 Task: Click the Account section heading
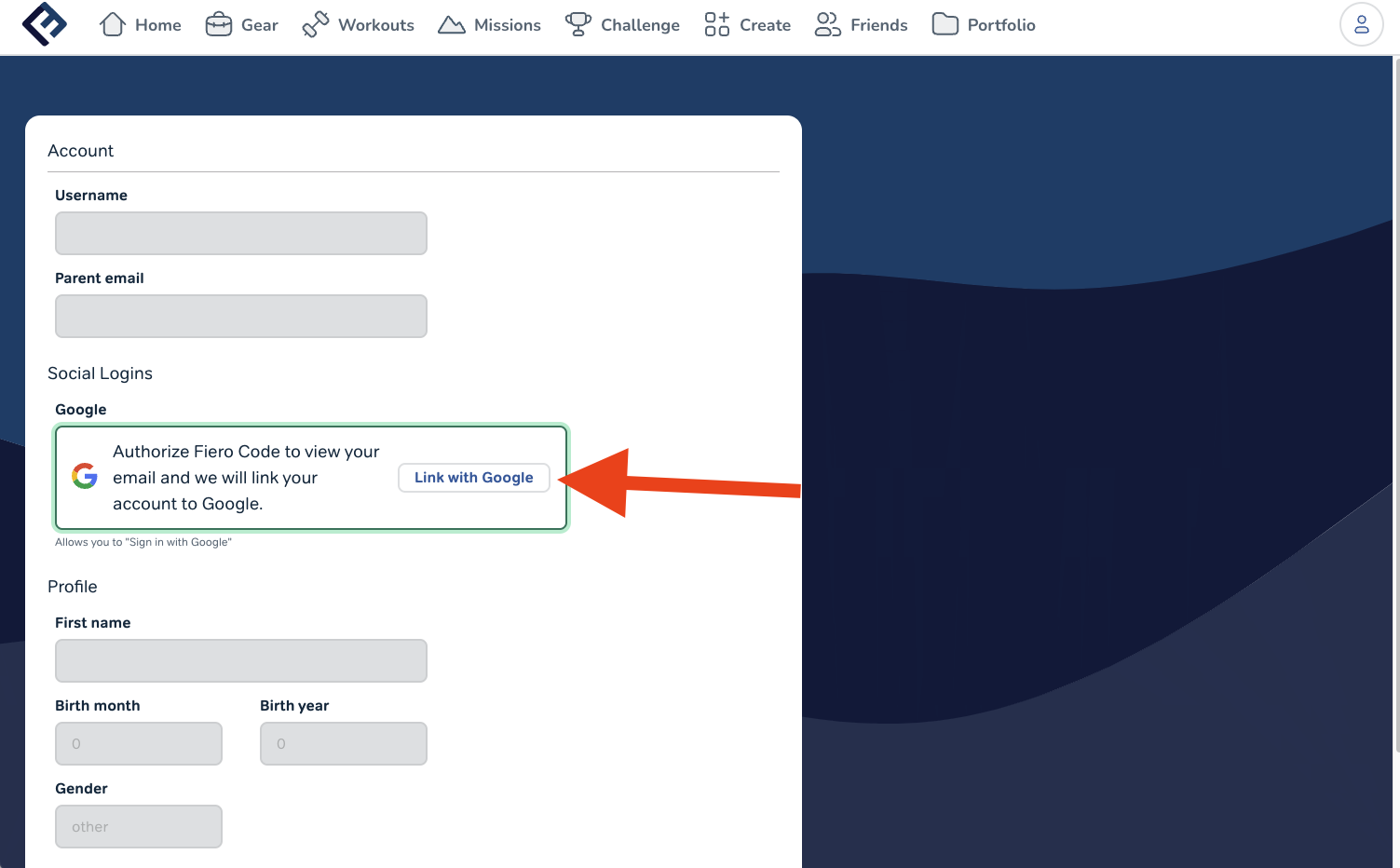(80, 151)
